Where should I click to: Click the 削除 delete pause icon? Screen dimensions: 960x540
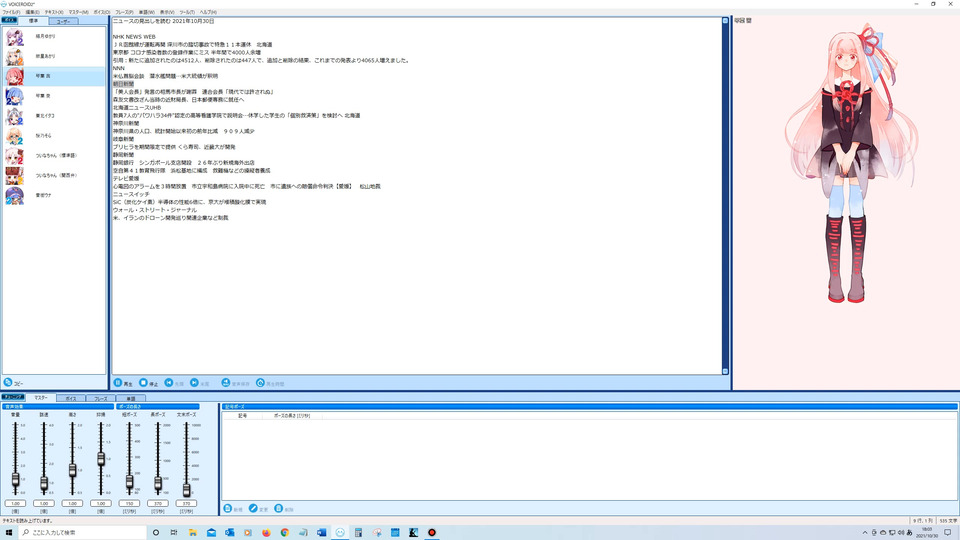279,509
